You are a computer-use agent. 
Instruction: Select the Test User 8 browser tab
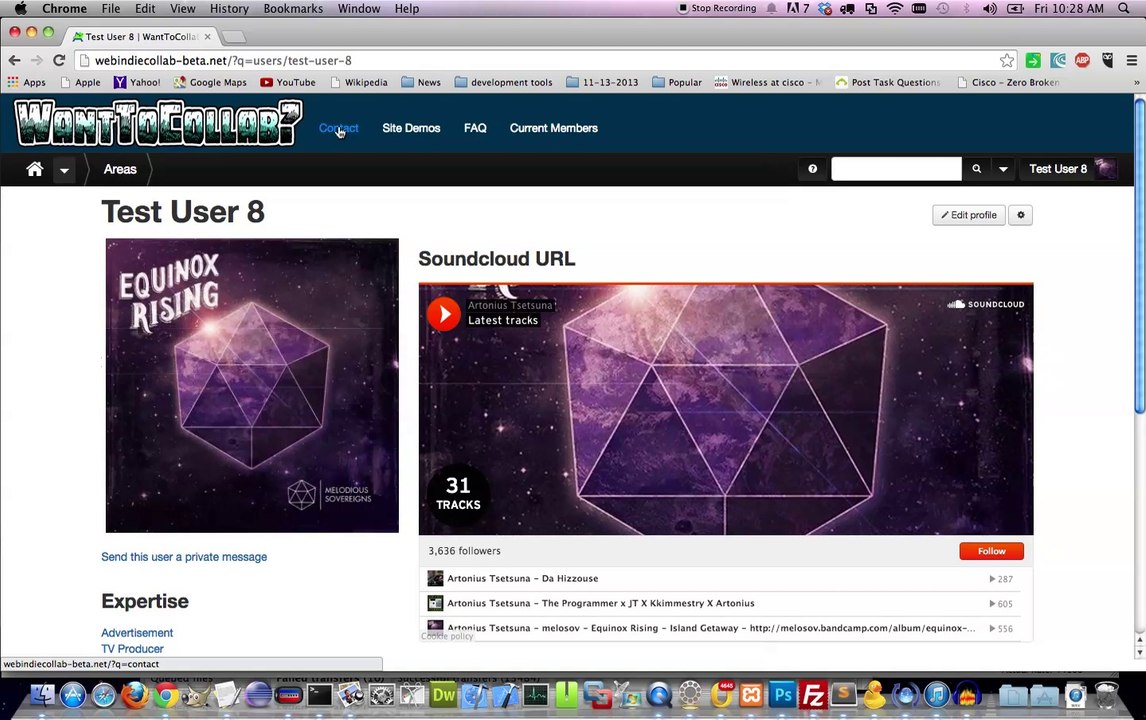coord(141,37)
